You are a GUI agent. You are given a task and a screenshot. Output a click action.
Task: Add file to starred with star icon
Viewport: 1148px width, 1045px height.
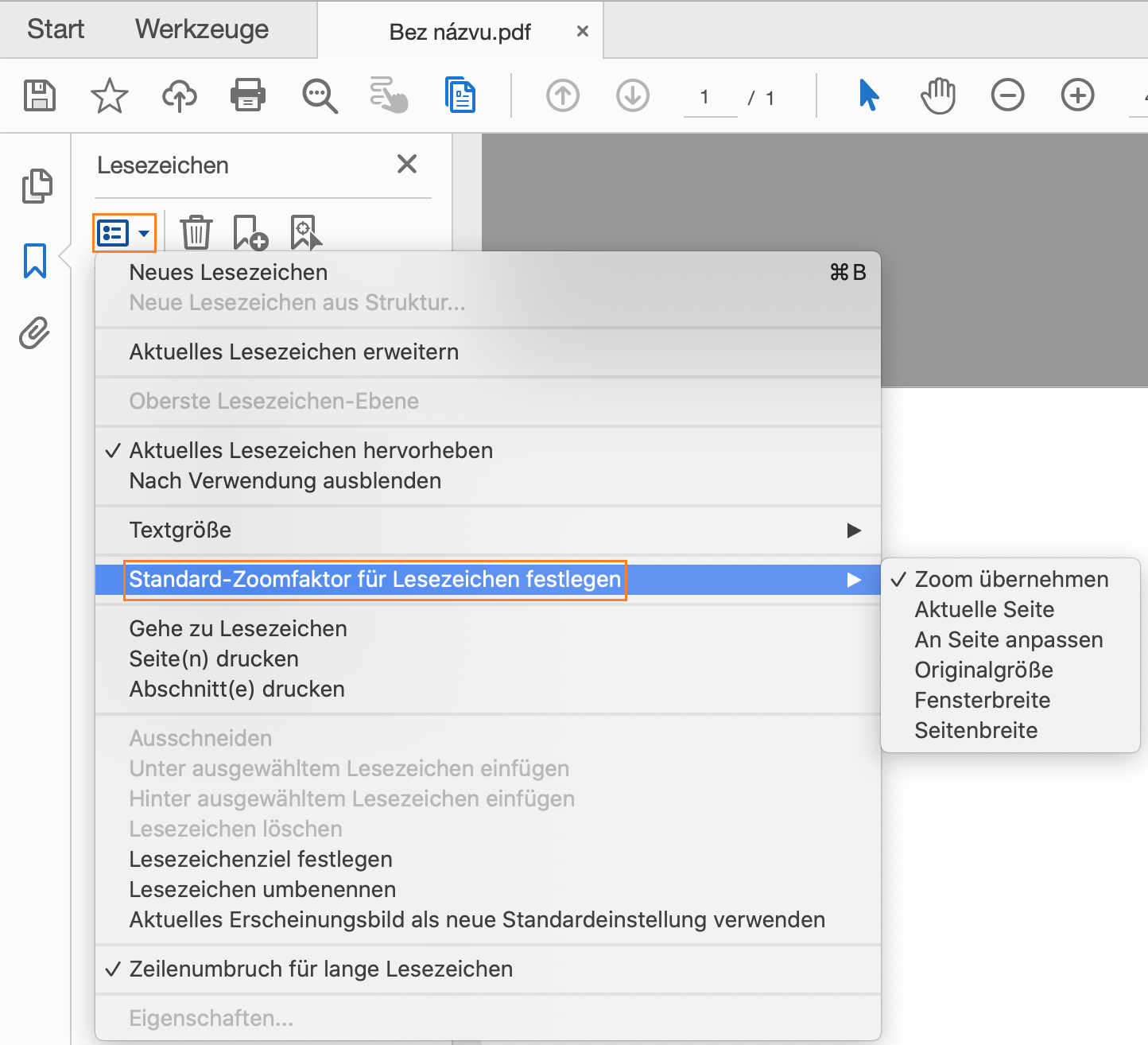tap(109, 95)
